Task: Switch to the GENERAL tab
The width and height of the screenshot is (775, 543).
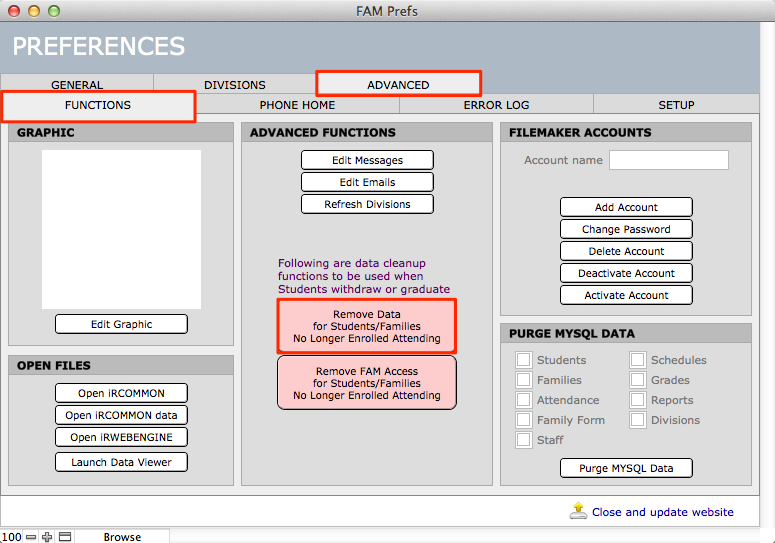Action: (77, 83)
